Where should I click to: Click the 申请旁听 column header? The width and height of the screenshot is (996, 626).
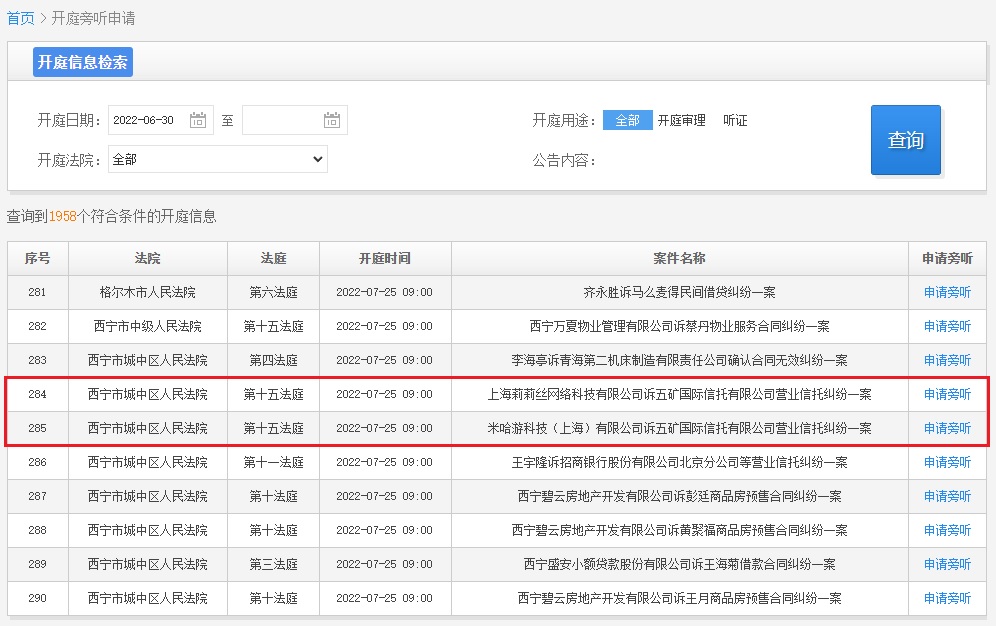pos(947,258)
